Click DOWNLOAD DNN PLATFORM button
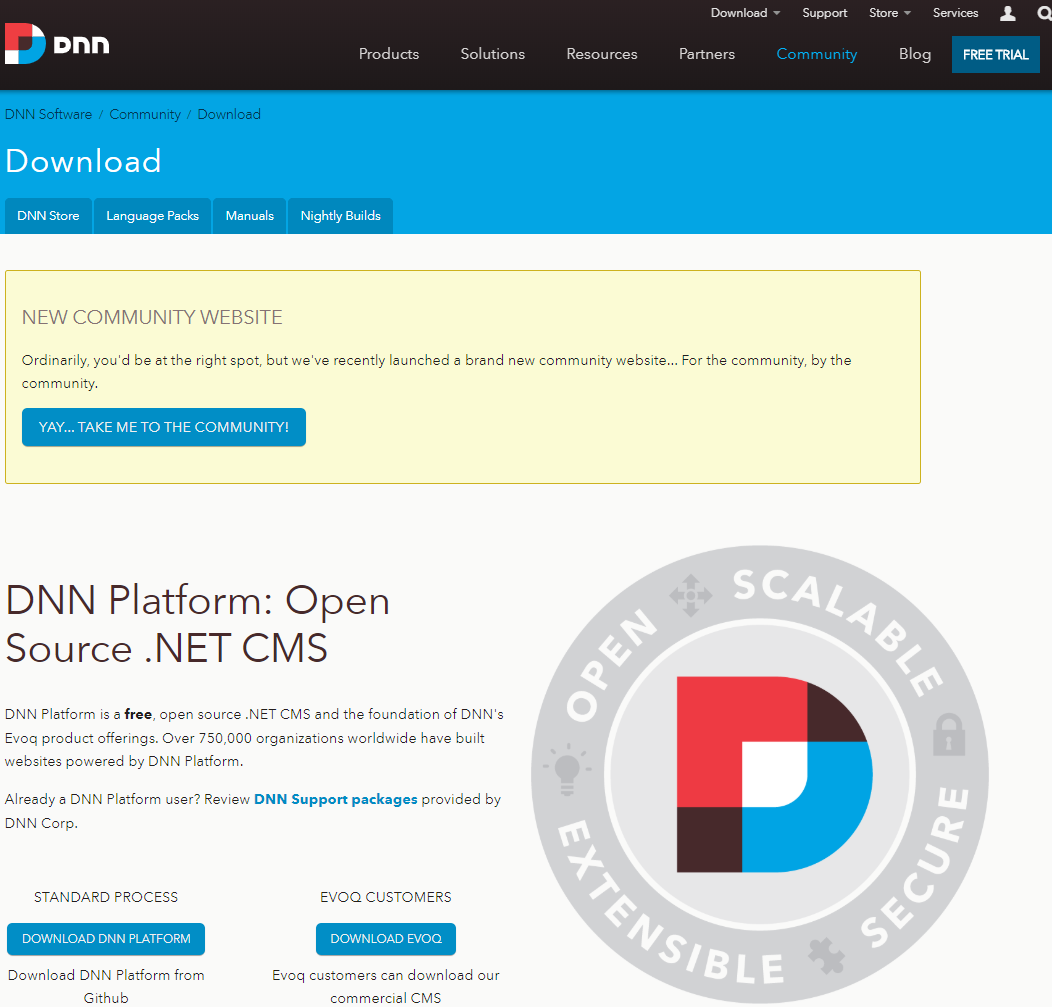The image size is (1052, 1007). (106, 939)
